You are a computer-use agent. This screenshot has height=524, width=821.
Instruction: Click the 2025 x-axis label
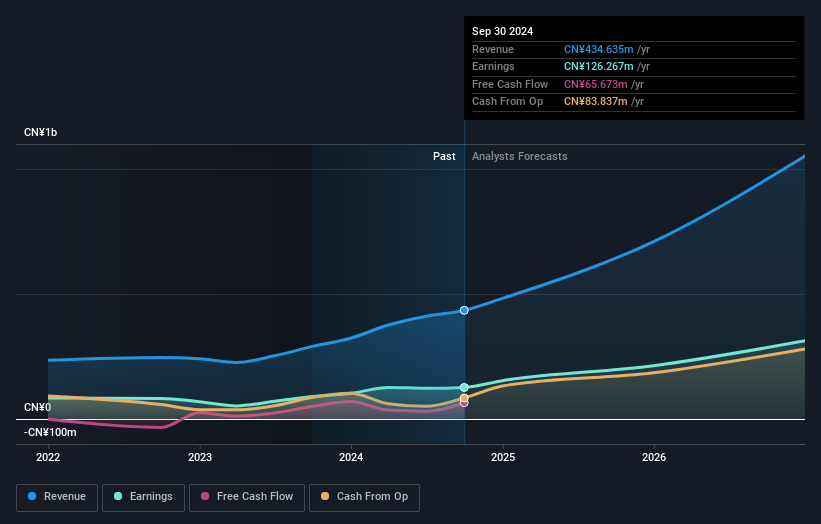click(503, 458)
